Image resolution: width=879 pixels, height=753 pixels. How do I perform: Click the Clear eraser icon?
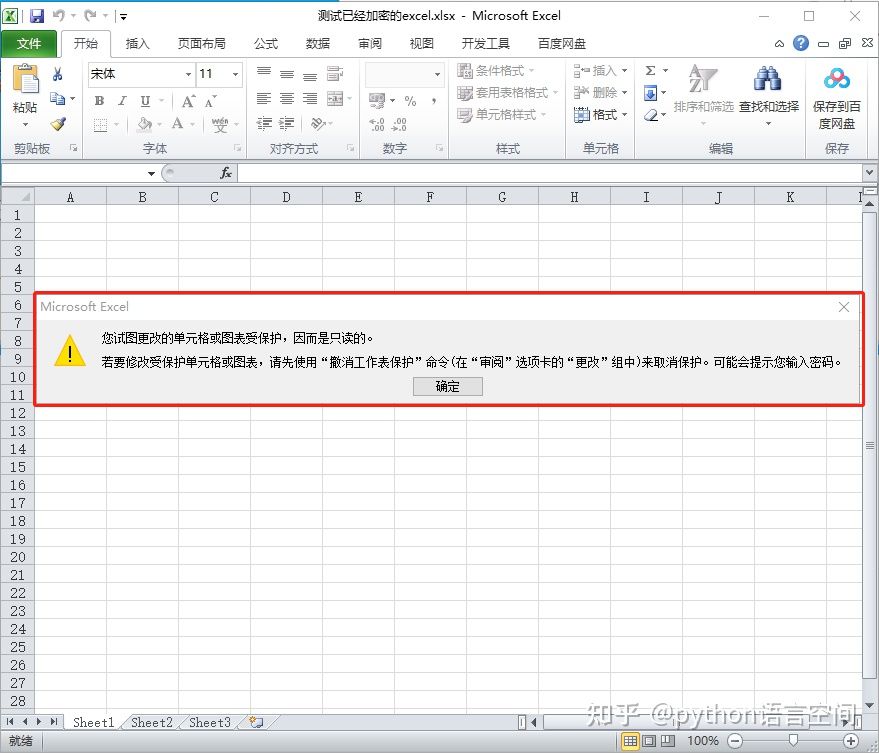[x=650, y=116]
